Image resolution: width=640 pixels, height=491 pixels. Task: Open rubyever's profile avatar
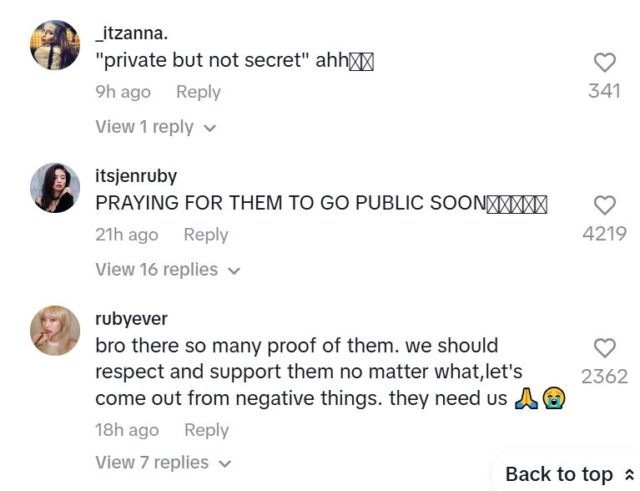55,330
